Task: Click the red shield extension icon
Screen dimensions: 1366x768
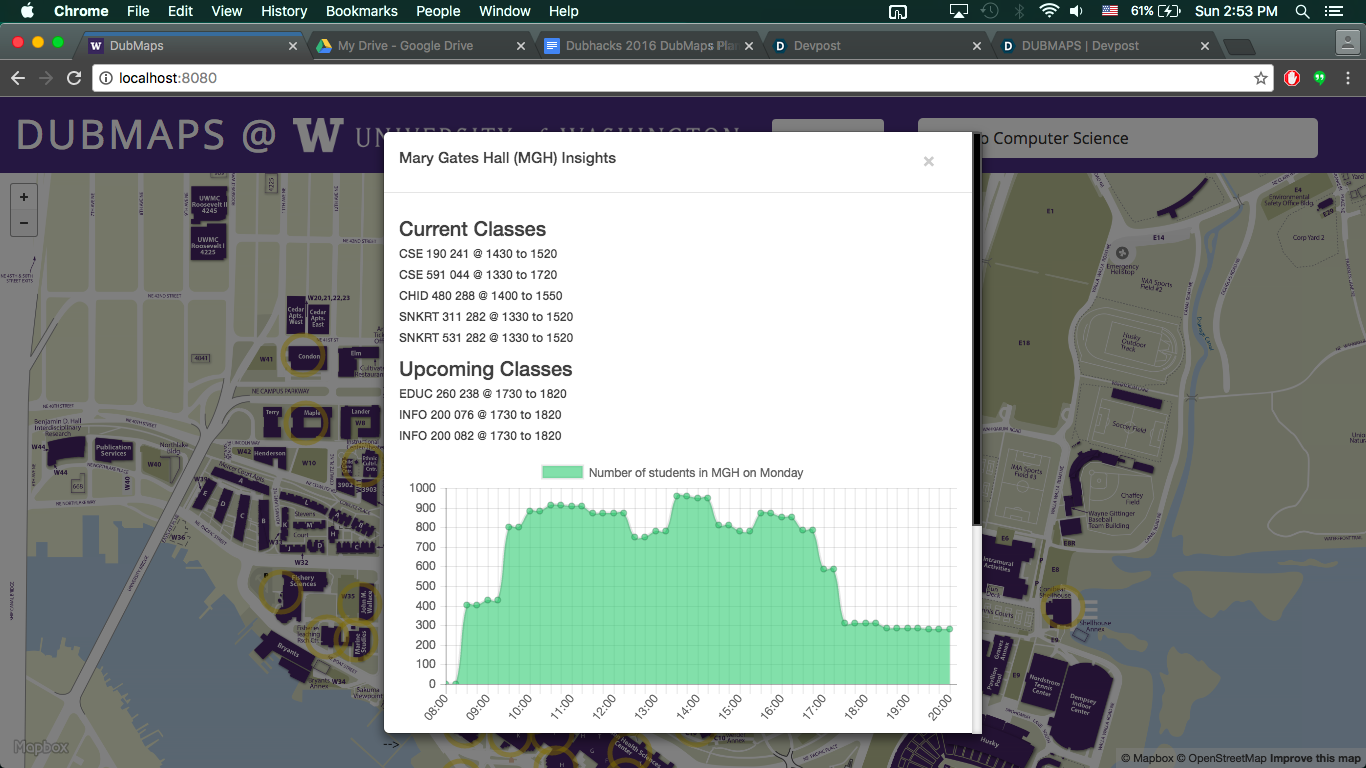Action: [x=1292, y=78]
